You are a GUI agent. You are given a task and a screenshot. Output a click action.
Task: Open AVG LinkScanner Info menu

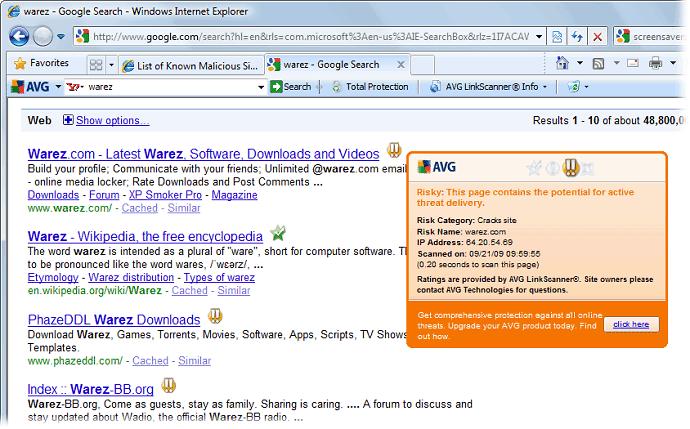pyautogui.click(x=489, y=87)
